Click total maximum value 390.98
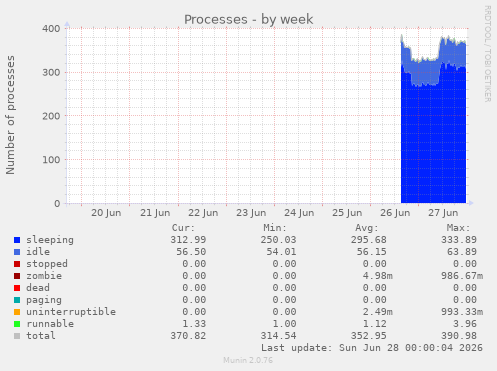 pyautogui.click(x=459, y=336)
